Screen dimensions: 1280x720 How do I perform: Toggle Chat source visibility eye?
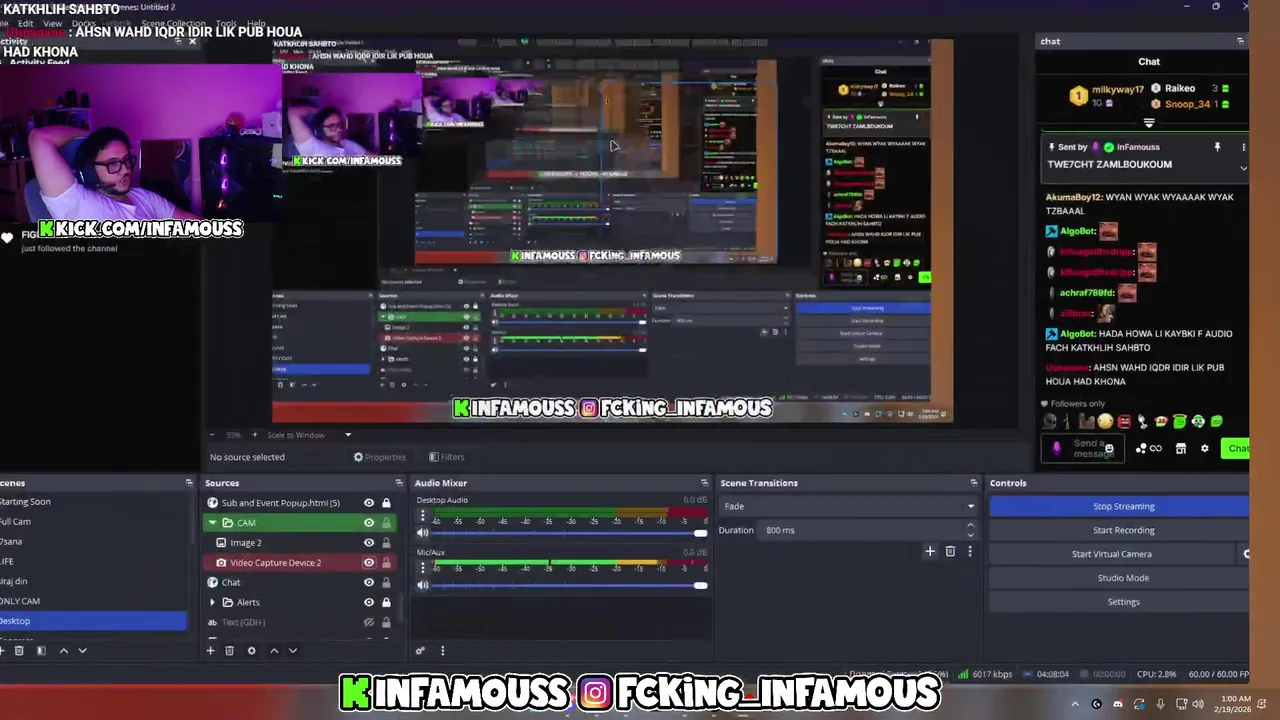tap(369, 582)
